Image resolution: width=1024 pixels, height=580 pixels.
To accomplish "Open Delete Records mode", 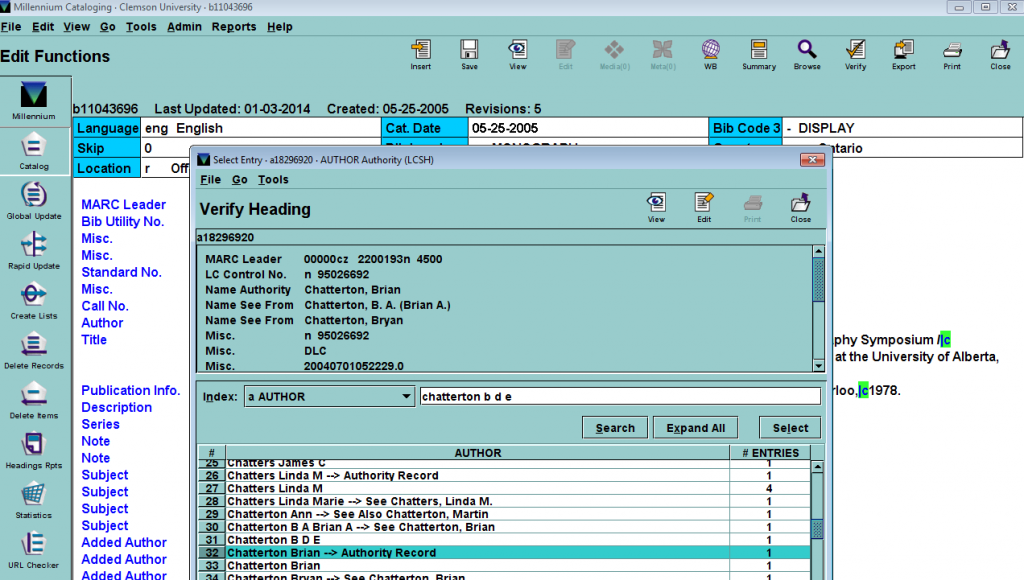I will 34,351.
